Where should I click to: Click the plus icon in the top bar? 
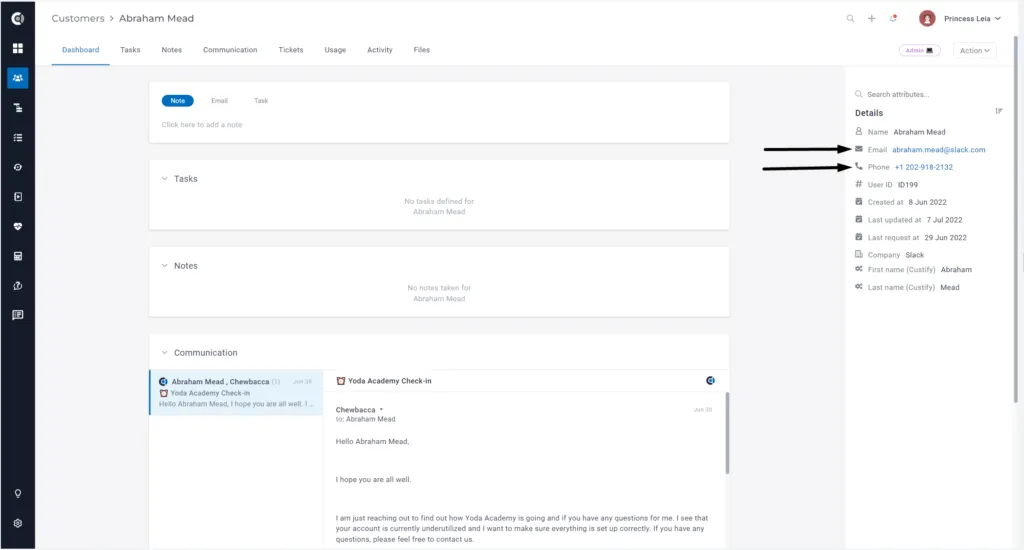[871, 18]
